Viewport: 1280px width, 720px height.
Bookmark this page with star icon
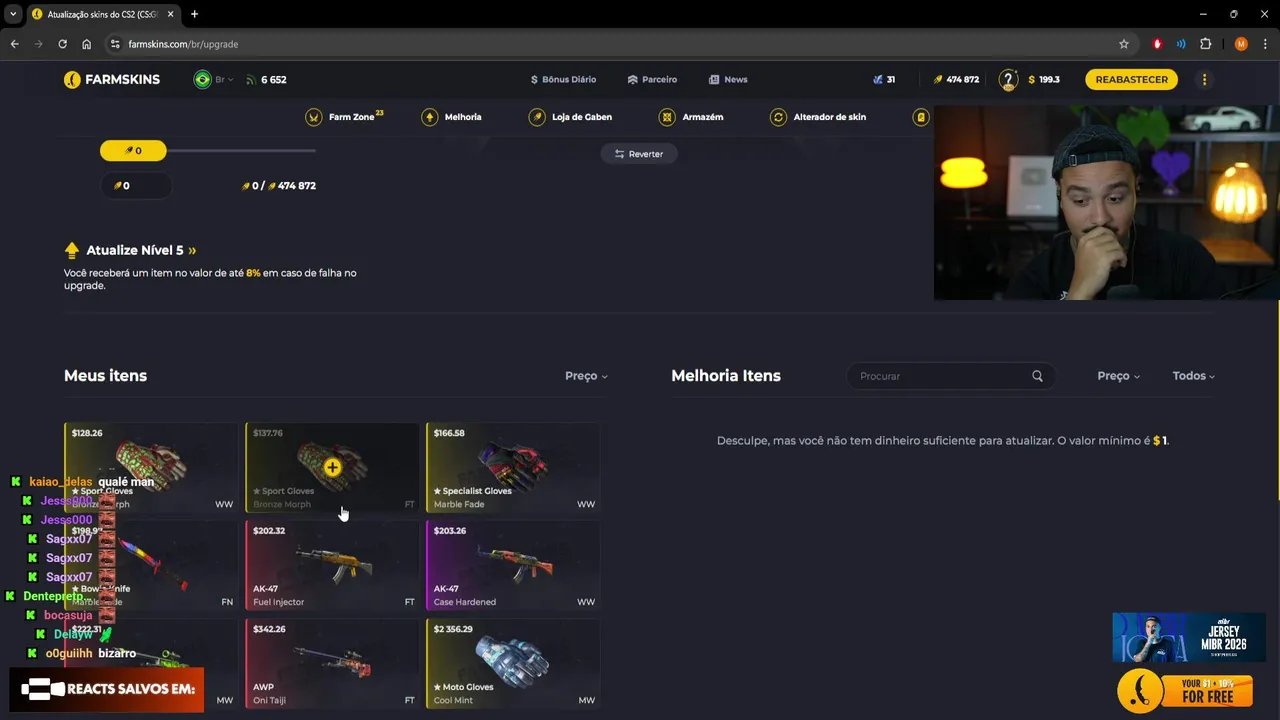point(1124,44)
